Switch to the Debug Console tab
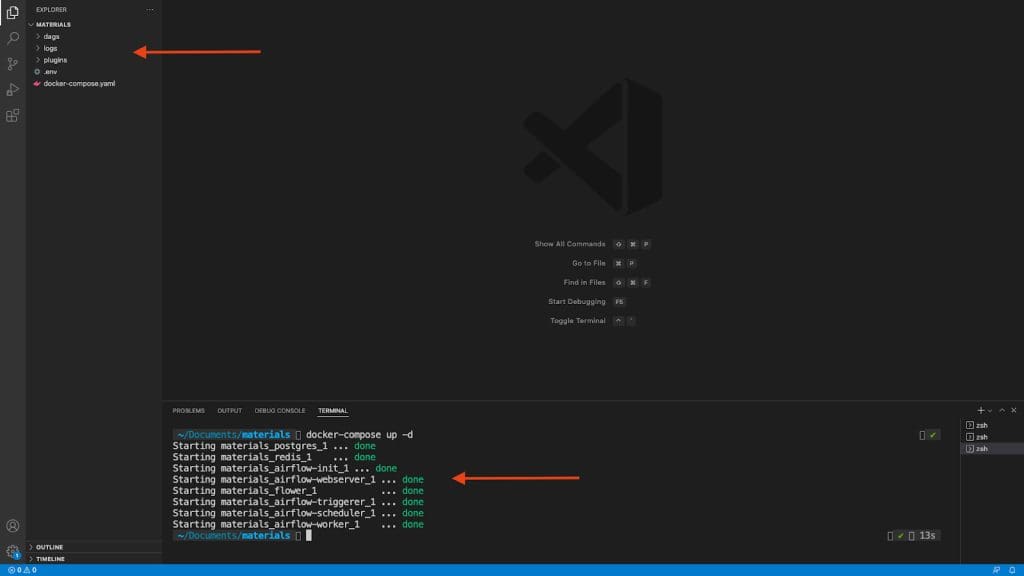1024x576 pixels. click(280, 411)
